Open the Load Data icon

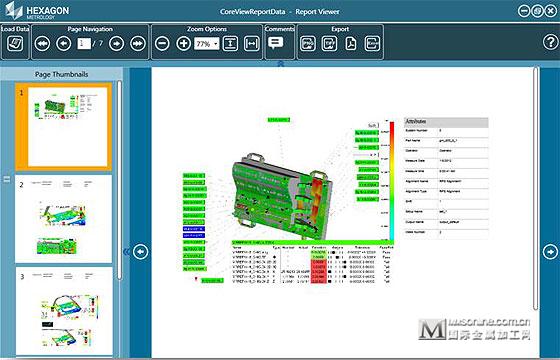(15, 44)
